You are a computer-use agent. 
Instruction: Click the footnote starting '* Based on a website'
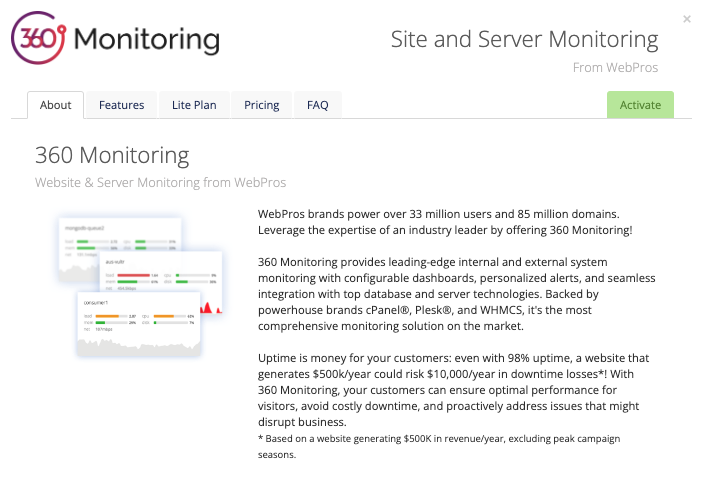(x=439, y=447)
